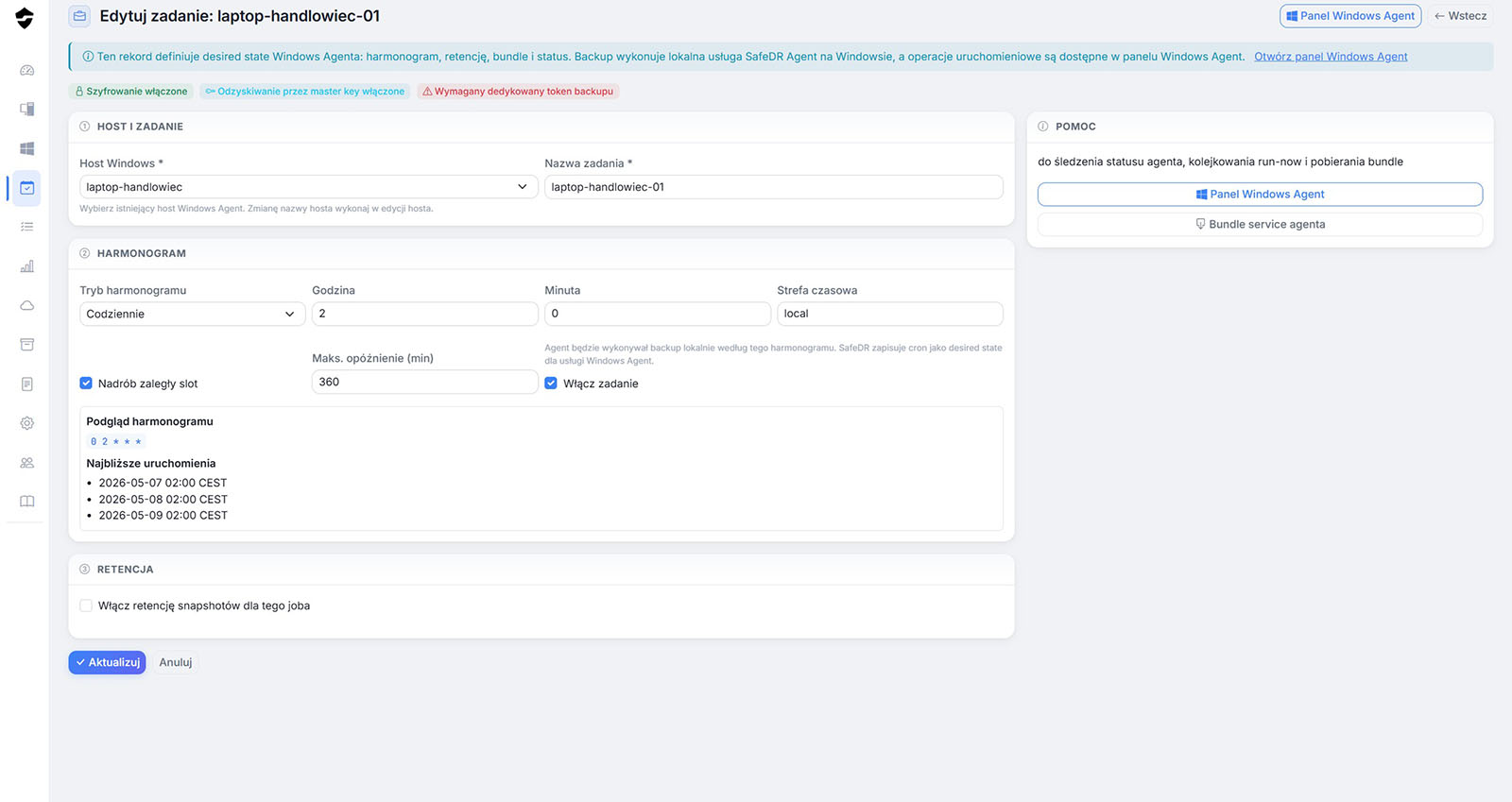Click the top 'Panel Windows Agent' button
The height and width of the screenshot is (802, 1512).
pos(1350,16)
